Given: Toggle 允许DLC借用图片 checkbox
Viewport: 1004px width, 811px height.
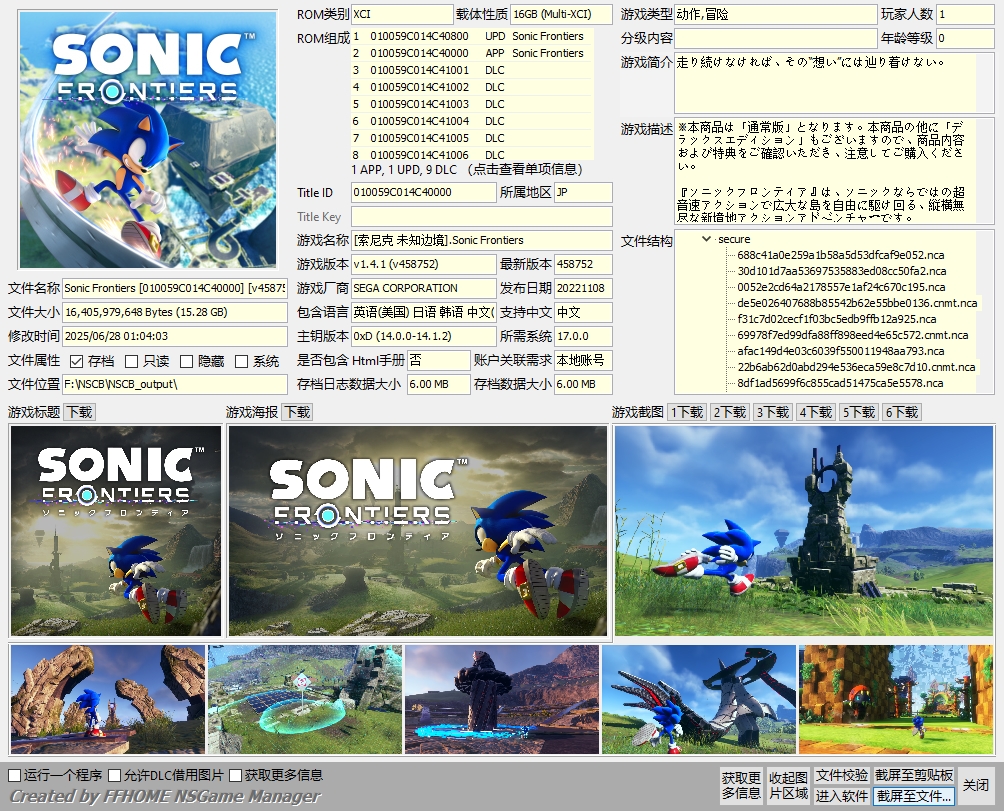Looking at the screenshot, I should pyautogui.click(x=115, y=776).
